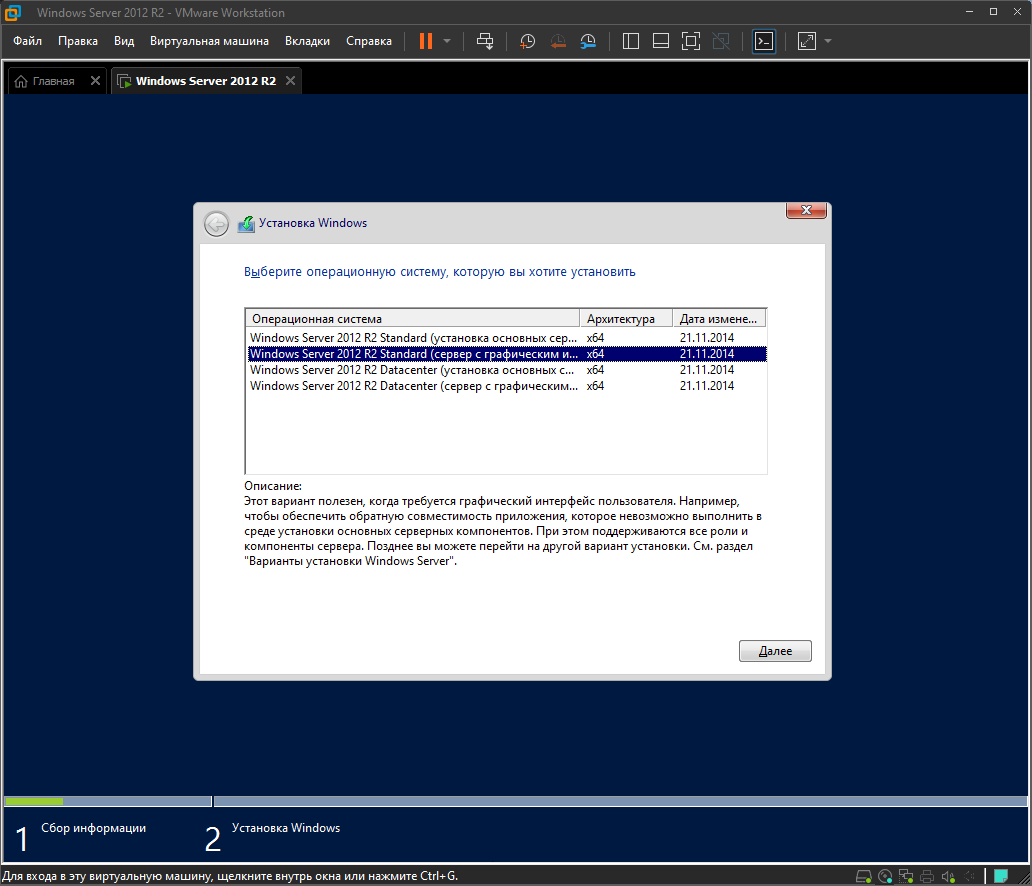
Task: Click the dimmed USB device status icon
Action: [969, 876]
